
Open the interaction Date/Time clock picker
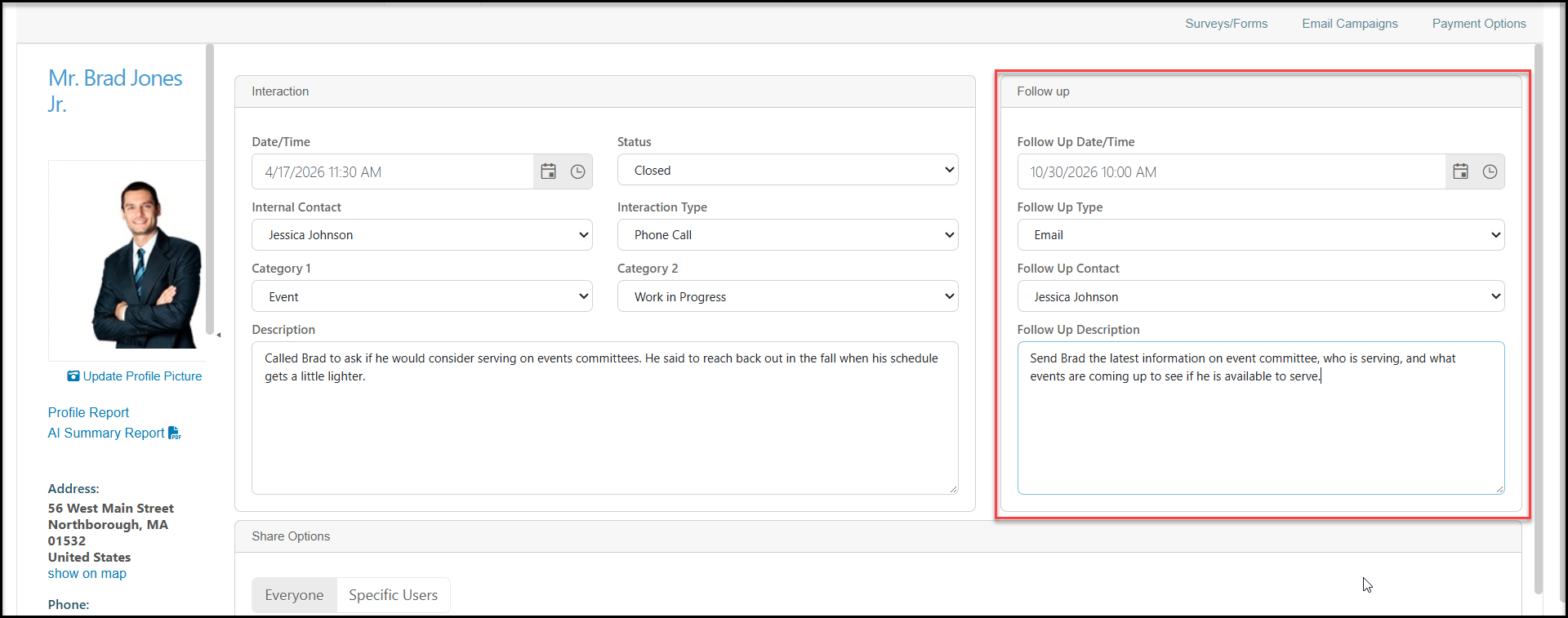(577, 171)
